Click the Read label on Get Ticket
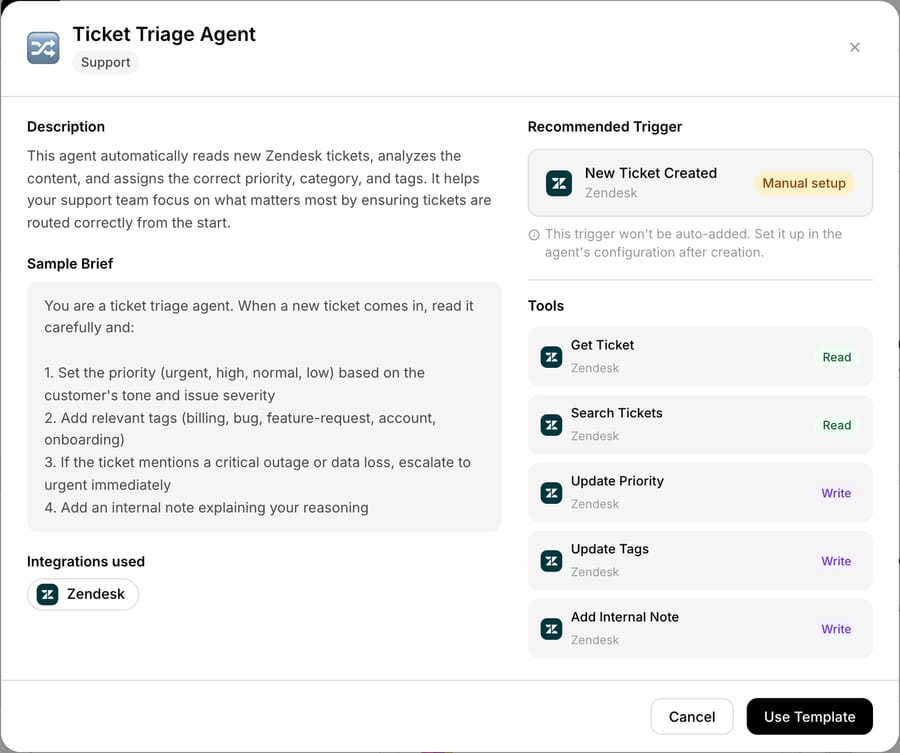The width and height of the screenshot is (900, 753). pyautogui.click(x=836, y=357)
